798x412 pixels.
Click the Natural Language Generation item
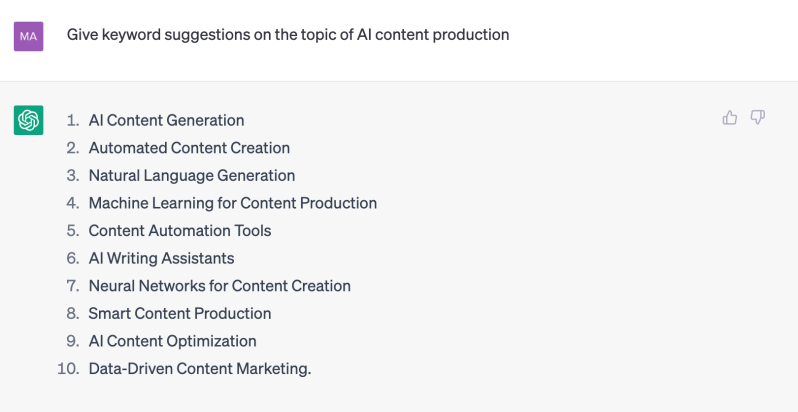click(x=192, y=175)
